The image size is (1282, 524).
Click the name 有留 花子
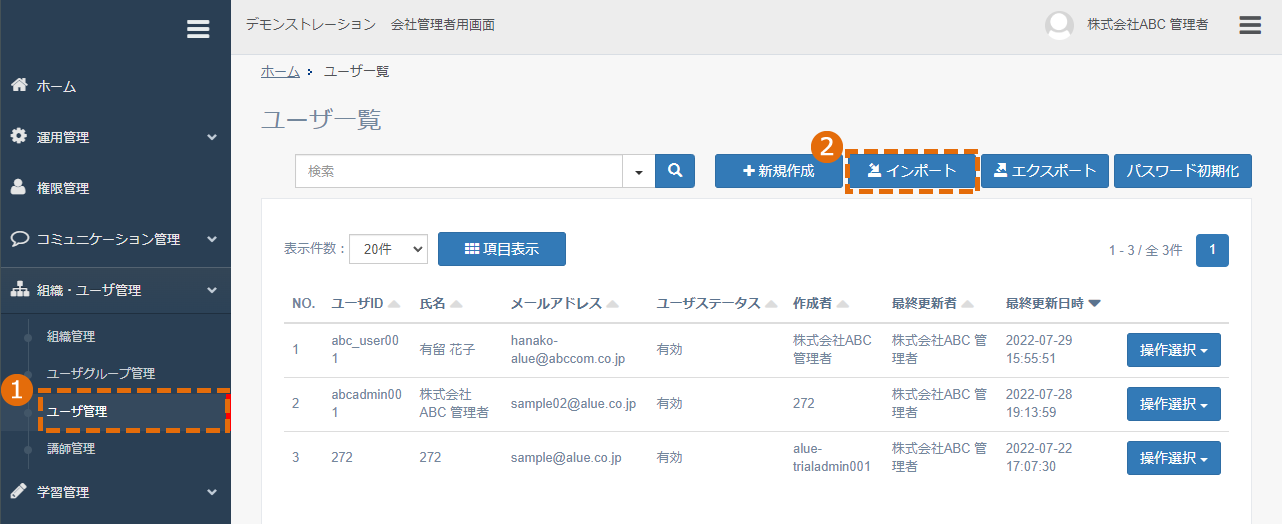447,350
